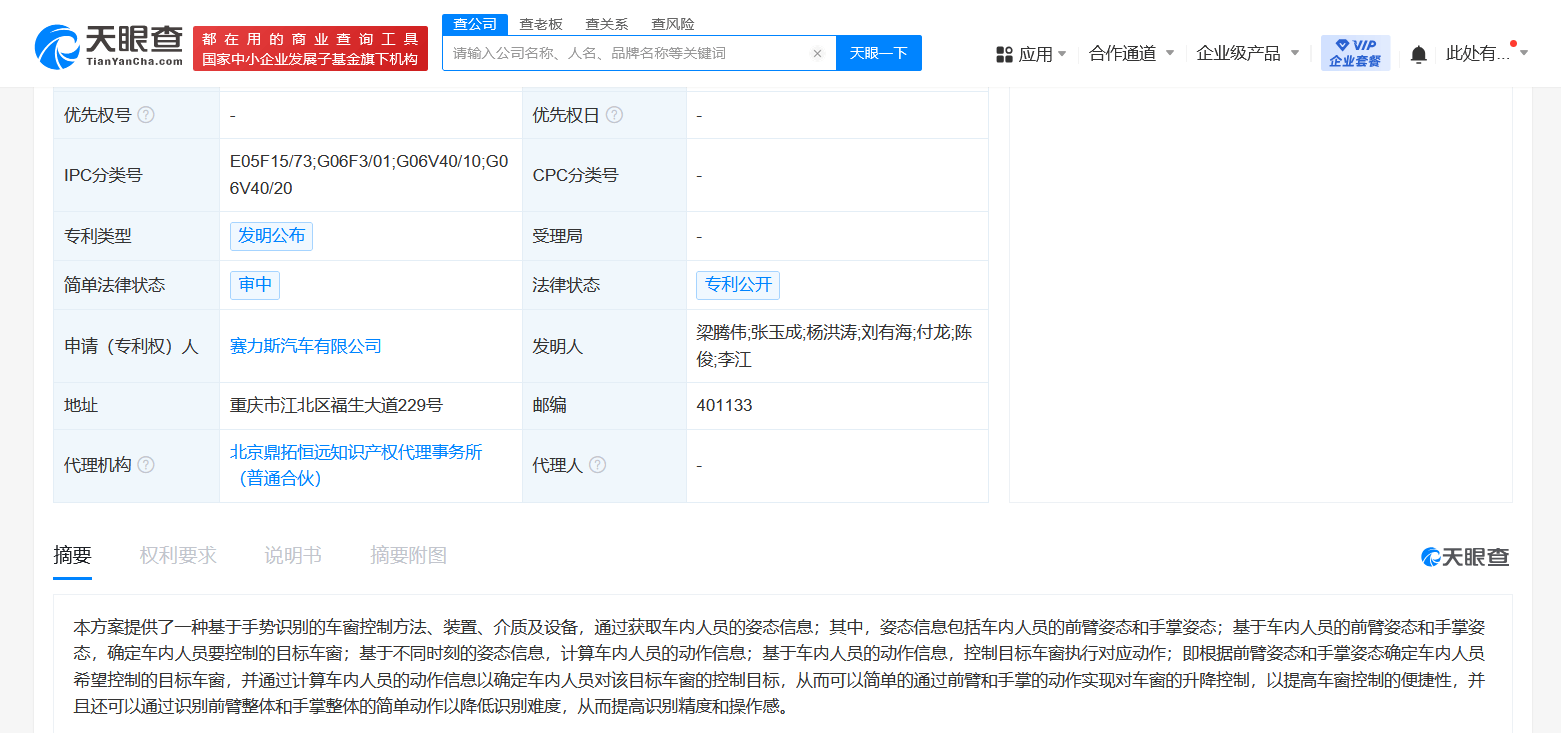Select the 摘要附图 tab
This screenshot has height=733, width=1561.
point(409,556)
